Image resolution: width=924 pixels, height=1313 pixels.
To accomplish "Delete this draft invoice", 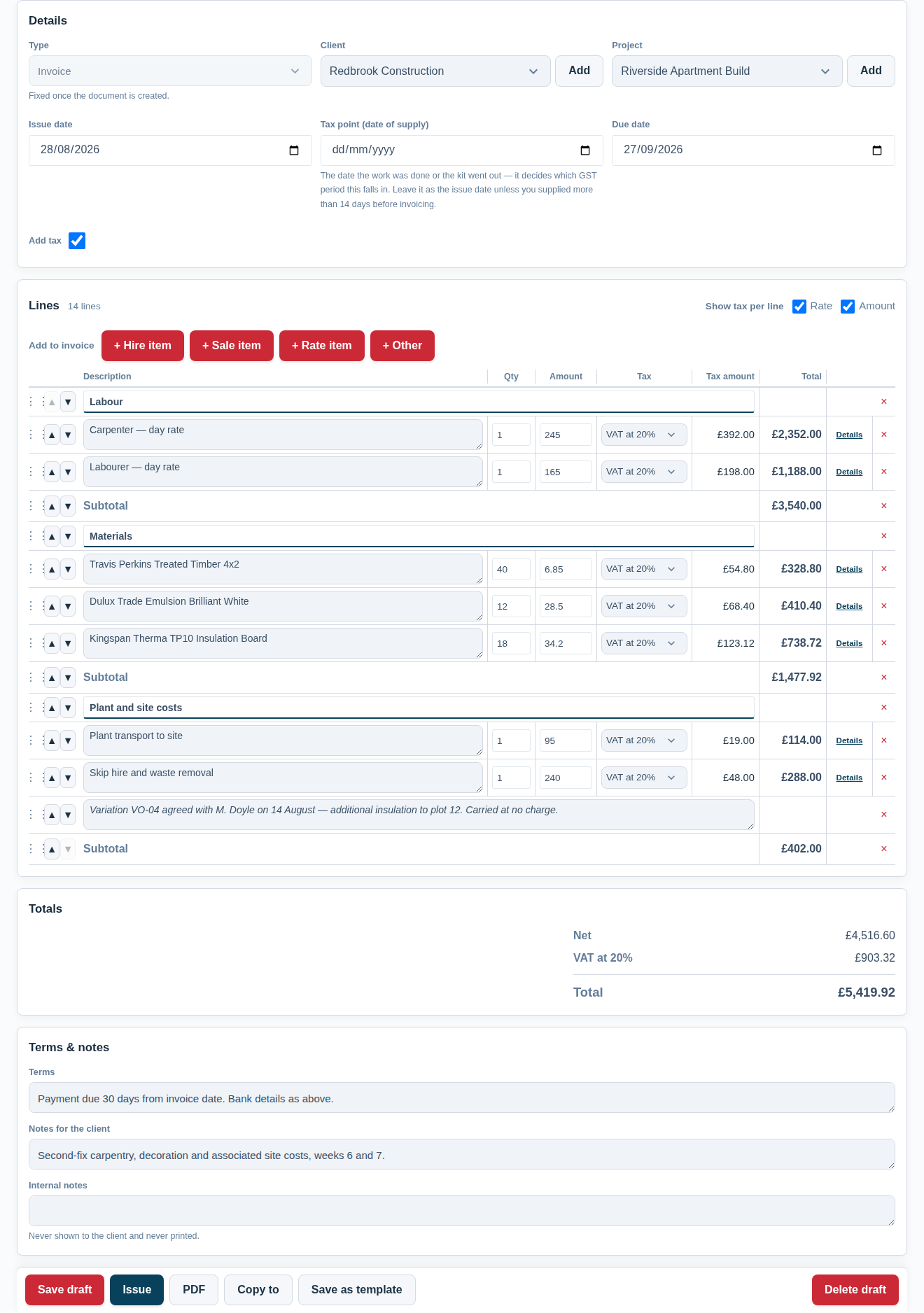I will (855, 1290).
